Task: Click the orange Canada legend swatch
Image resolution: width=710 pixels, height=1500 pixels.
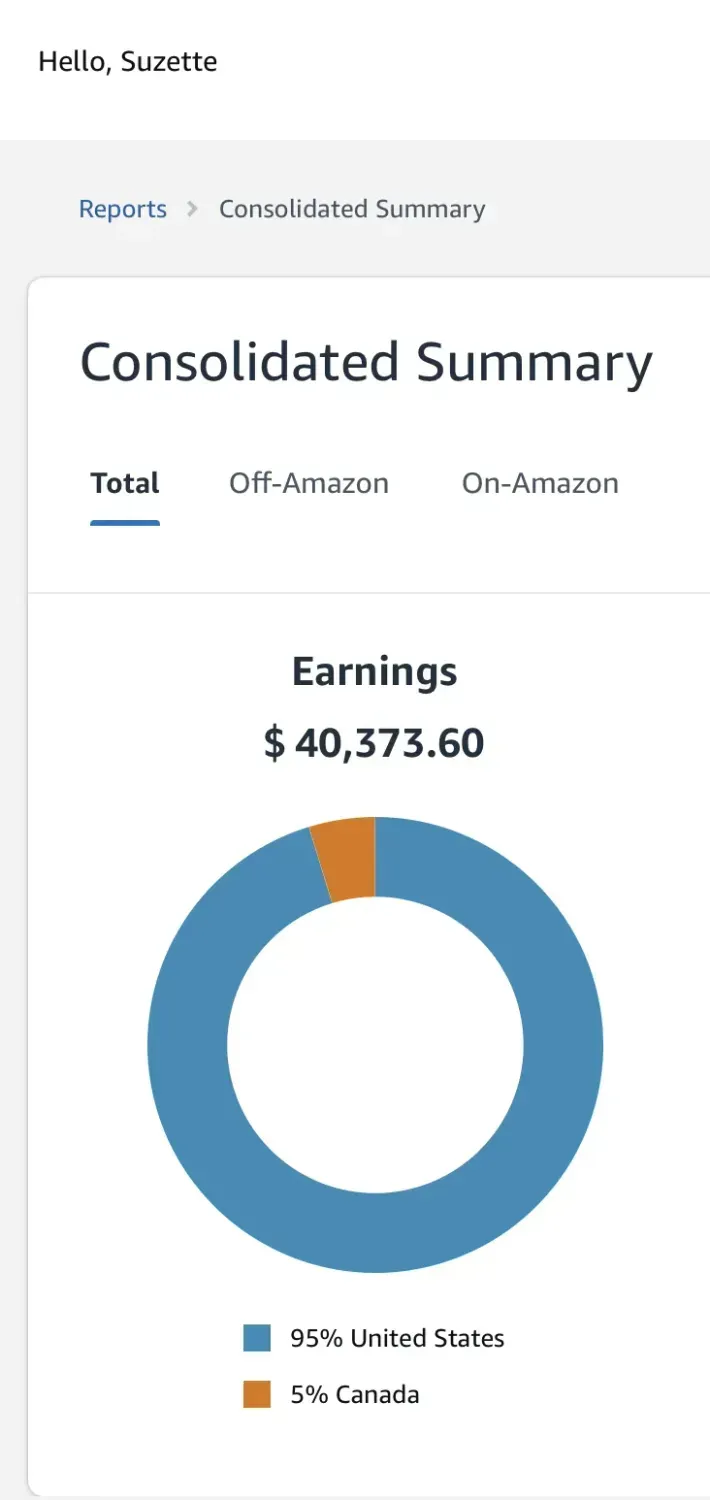Action: click(257, 1394)
